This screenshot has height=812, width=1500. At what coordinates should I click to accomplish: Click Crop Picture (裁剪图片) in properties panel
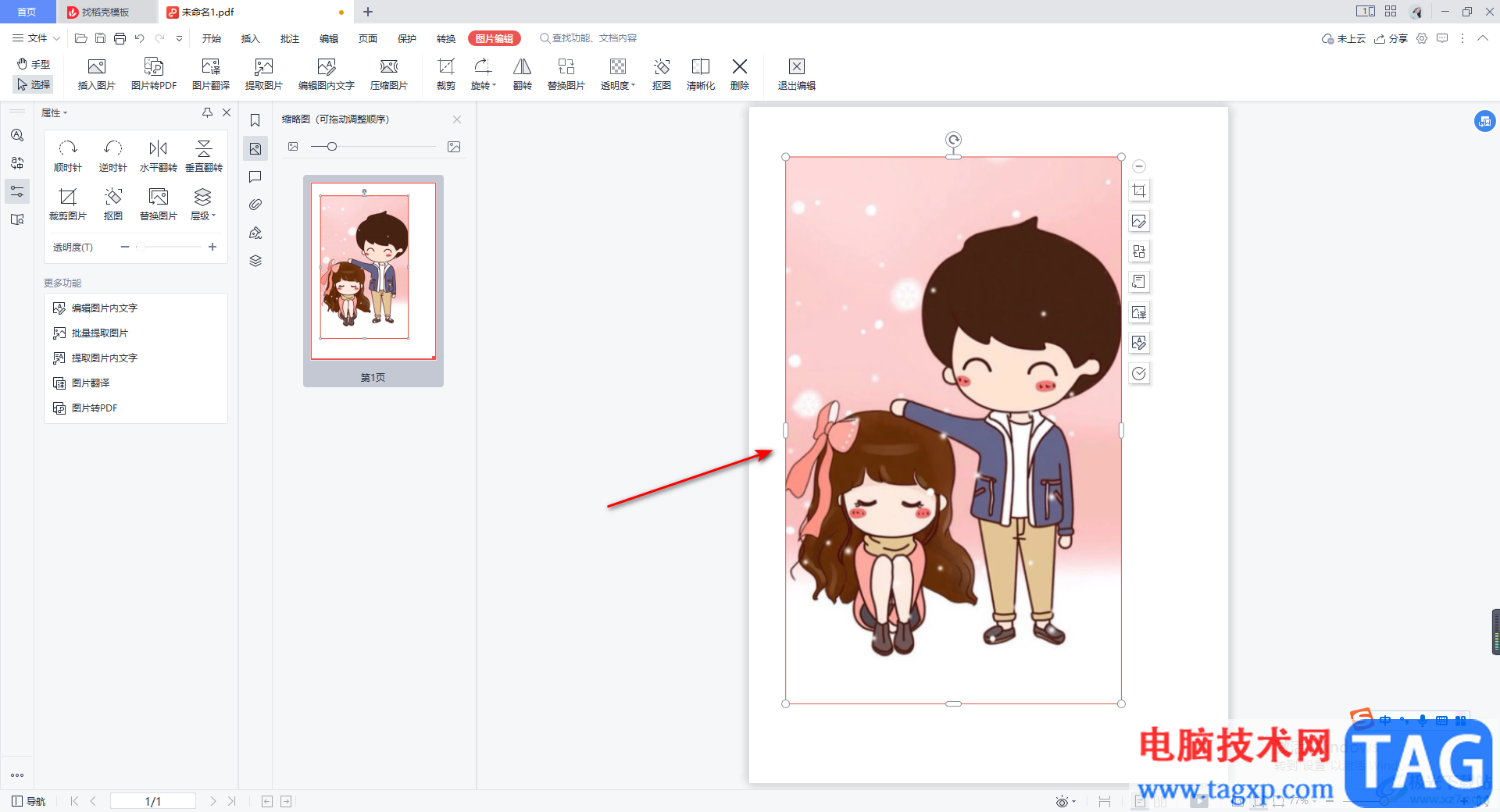68,205
